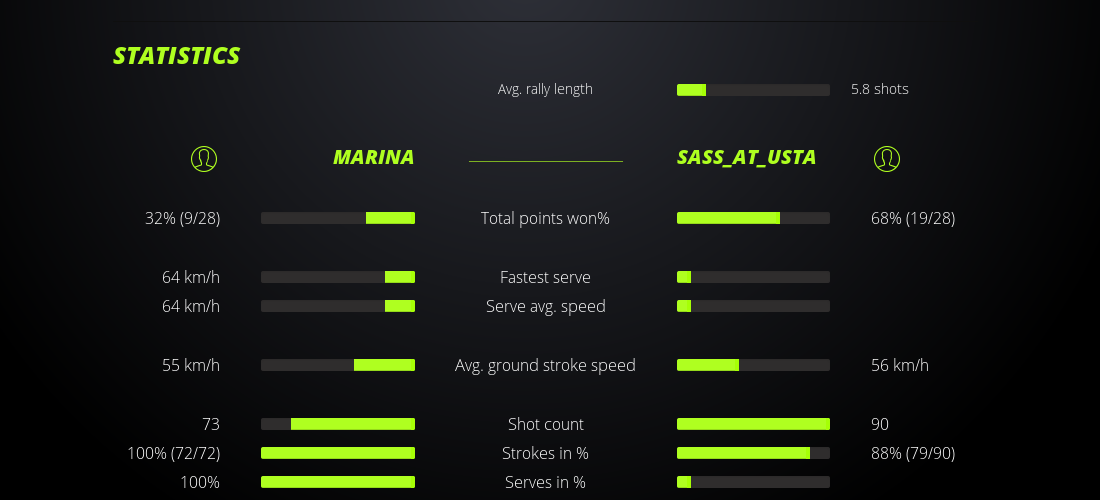1100x500 pixels.
Task: Click the Avg. rally length bar
Action: pyautogui.click(x=753, y=90)
